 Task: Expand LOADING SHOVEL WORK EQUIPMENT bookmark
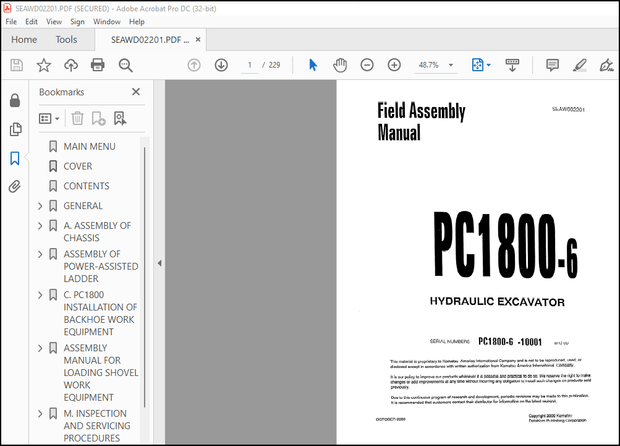[x=40, y=348]
